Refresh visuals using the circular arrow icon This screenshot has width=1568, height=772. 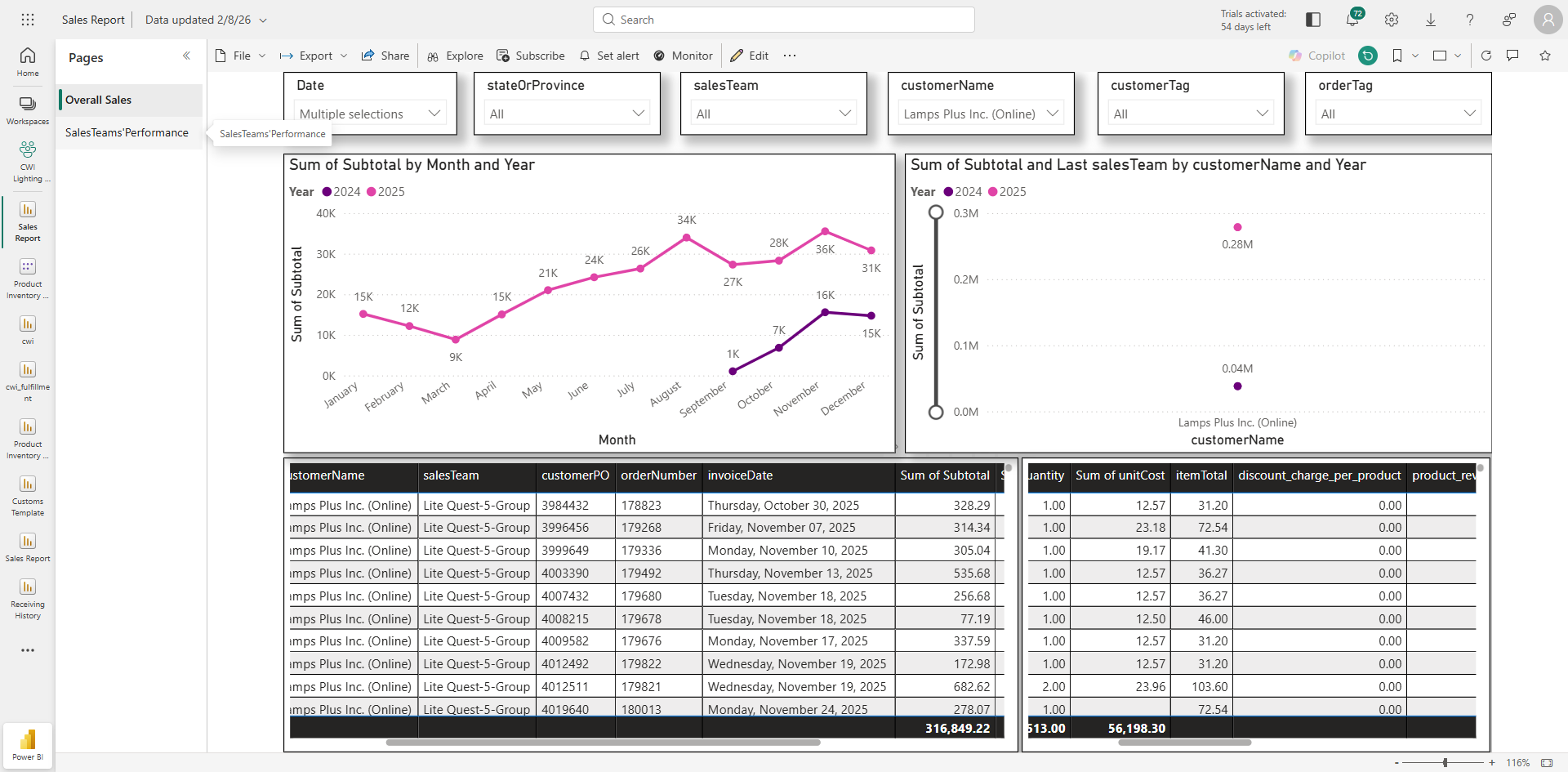(1486, 56)
